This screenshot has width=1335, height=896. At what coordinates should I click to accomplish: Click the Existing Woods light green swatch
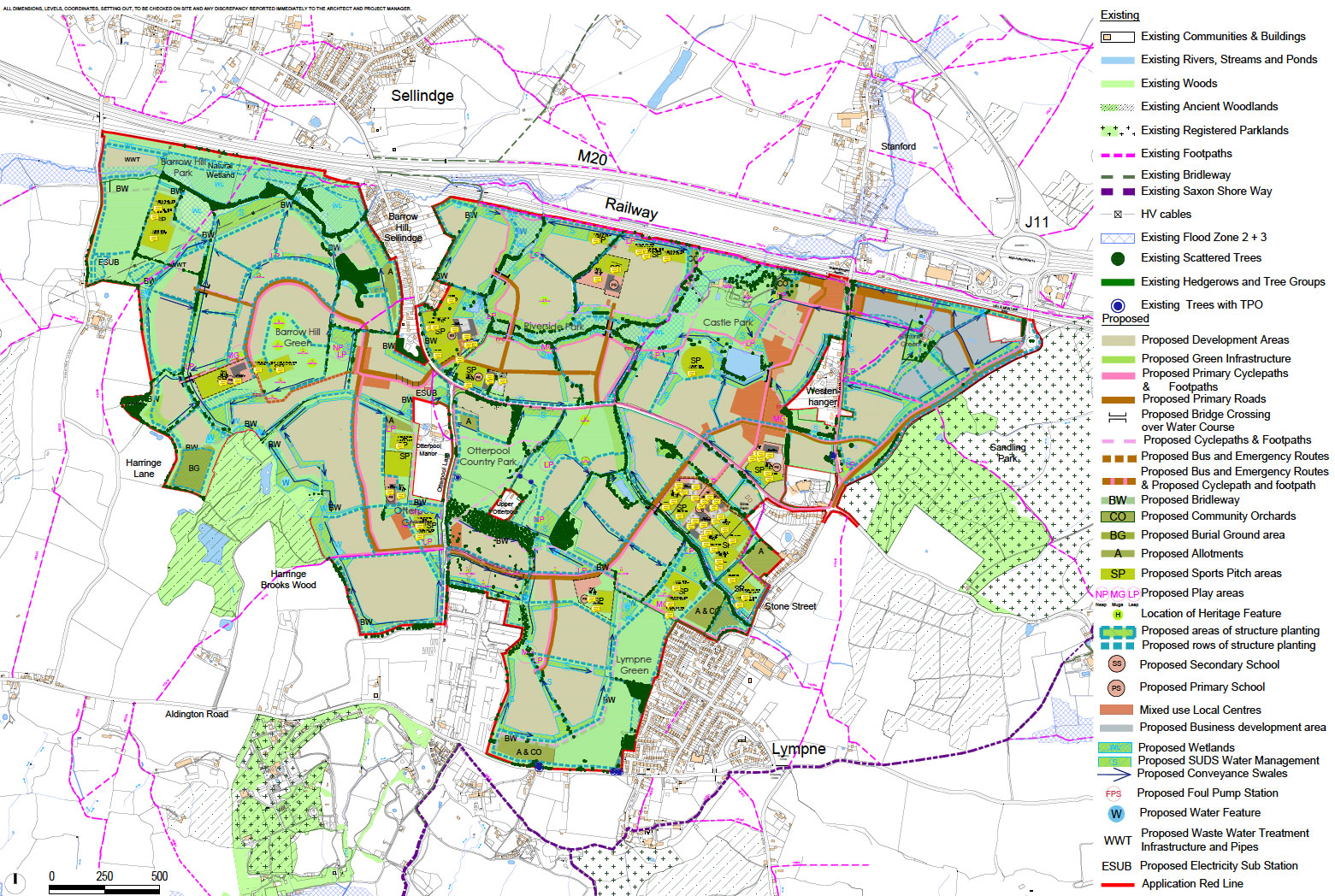click(x=1118, y=84)
